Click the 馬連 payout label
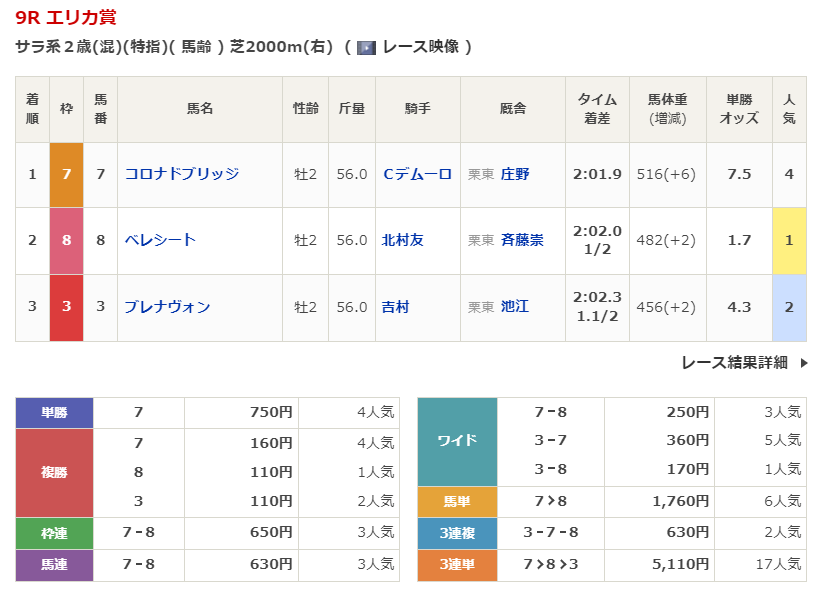 [54, 565]
